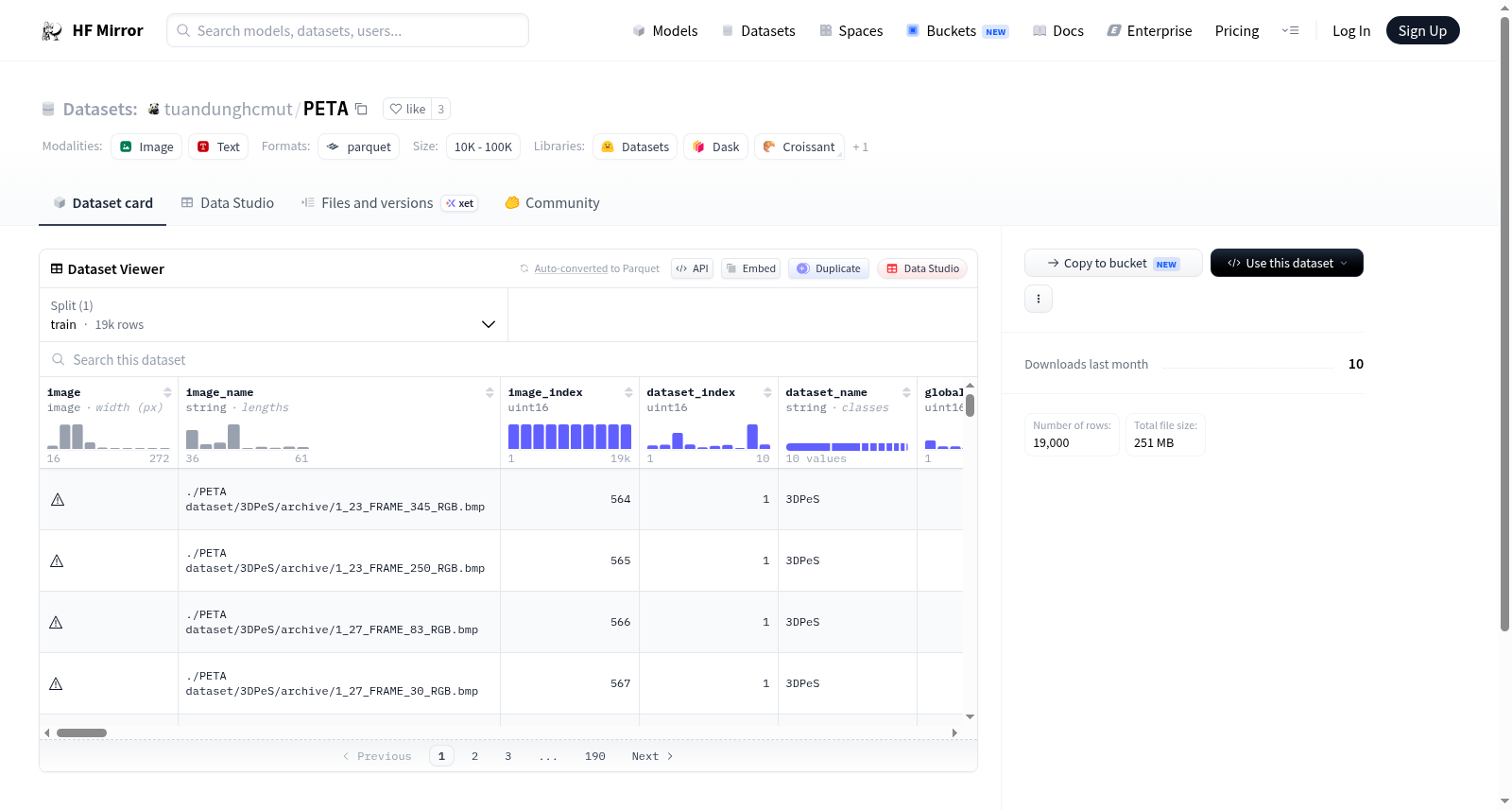Expand the +1 more libraries
This screenshot has width=1512, height=810.
point(860,146)
